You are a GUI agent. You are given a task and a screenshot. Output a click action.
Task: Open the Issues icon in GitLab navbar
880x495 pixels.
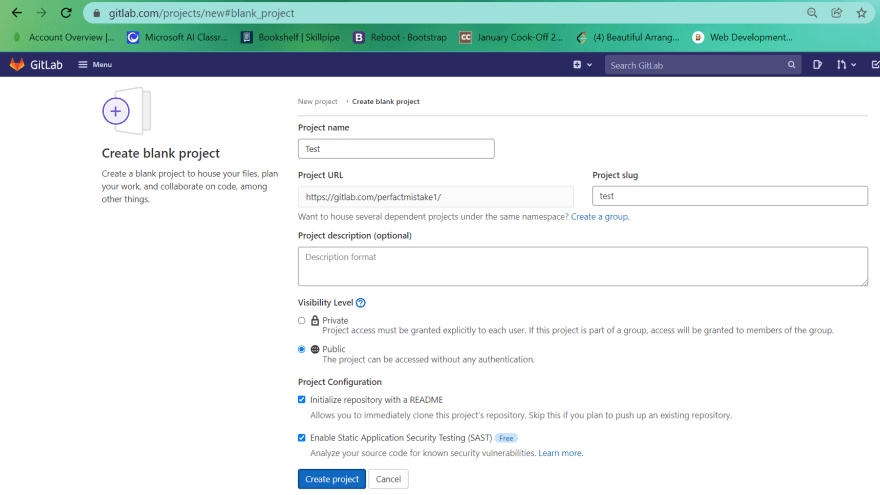(817, 65)
